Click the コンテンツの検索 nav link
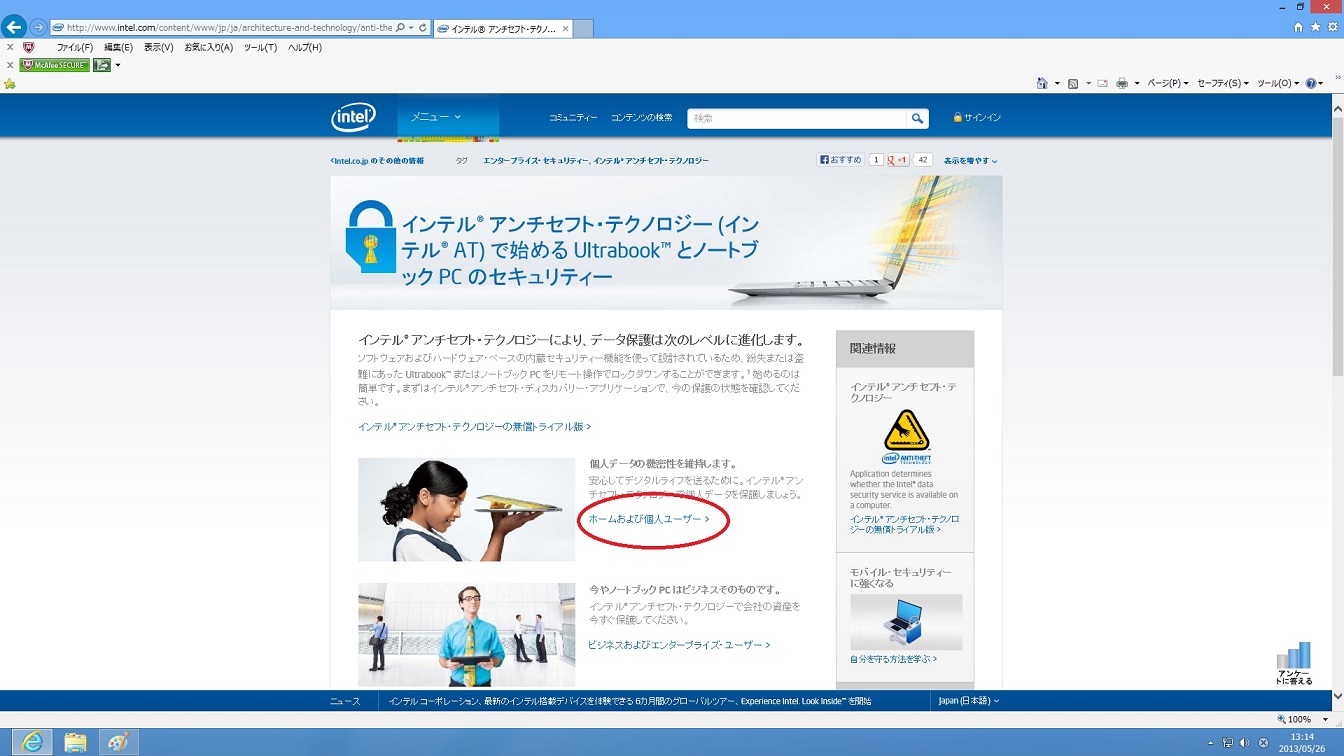The height and width of the screenshot is (756, 1344). tap(641, 118)
